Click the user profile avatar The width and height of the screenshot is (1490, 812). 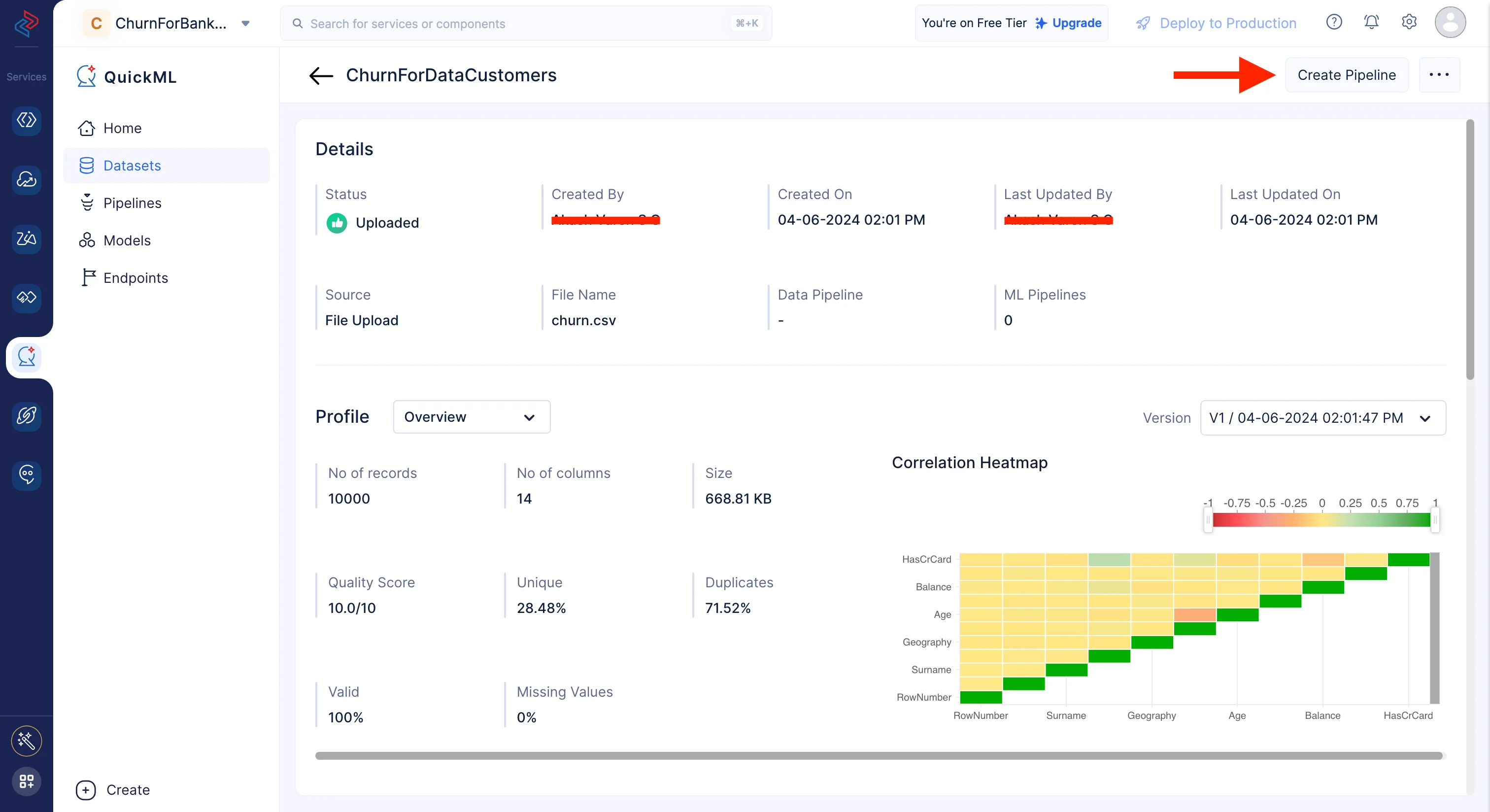click(1450, 23)
